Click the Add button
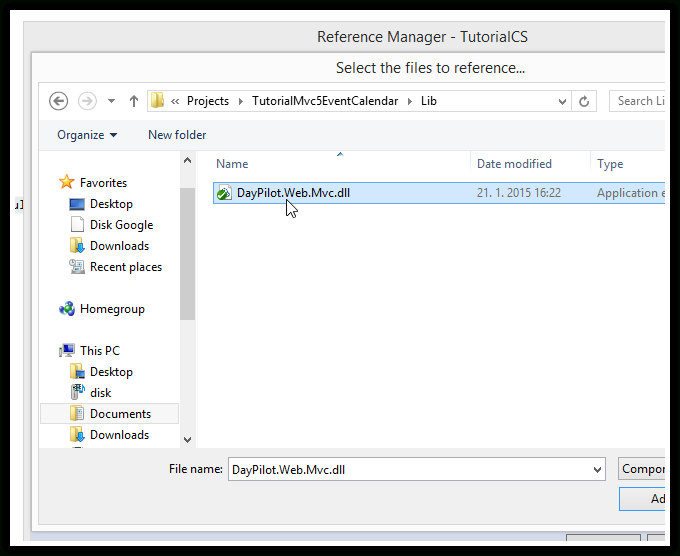This screenshot has height=556, width=680. click(642, 499)
